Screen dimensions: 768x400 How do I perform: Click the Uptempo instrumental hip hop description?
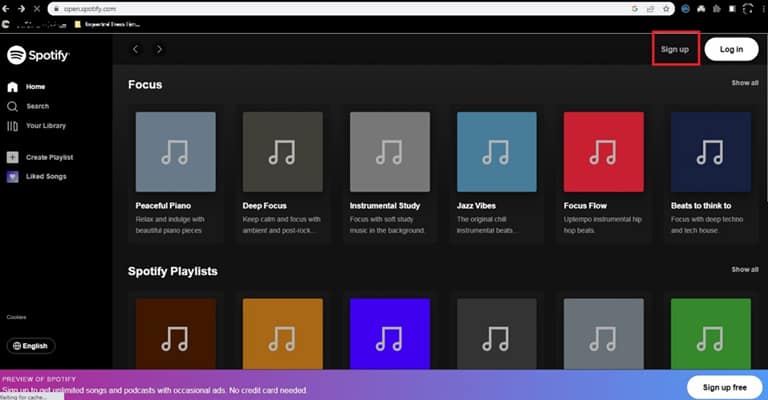[602, 225]
